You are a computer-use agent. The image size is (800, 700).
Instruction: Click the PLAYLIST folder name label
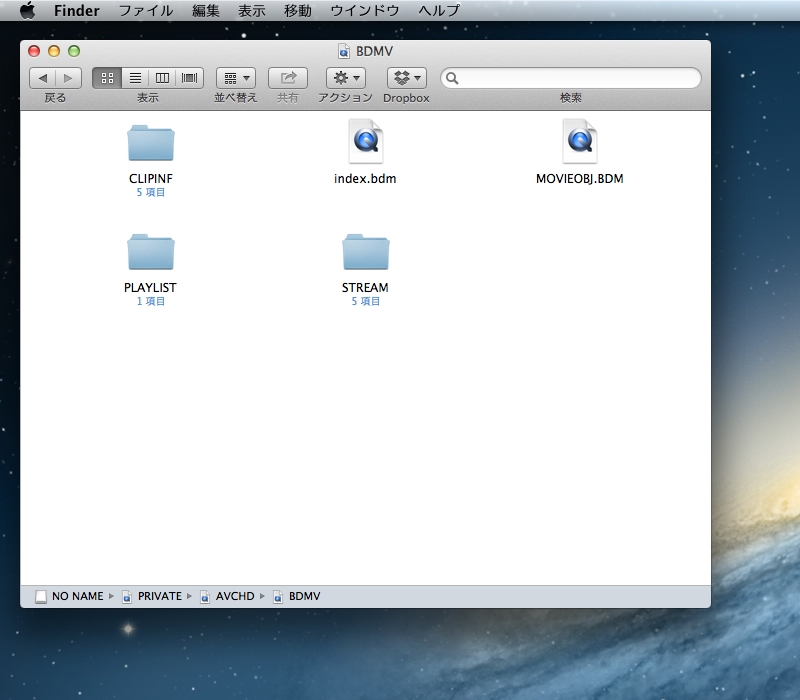pos(150,288)
